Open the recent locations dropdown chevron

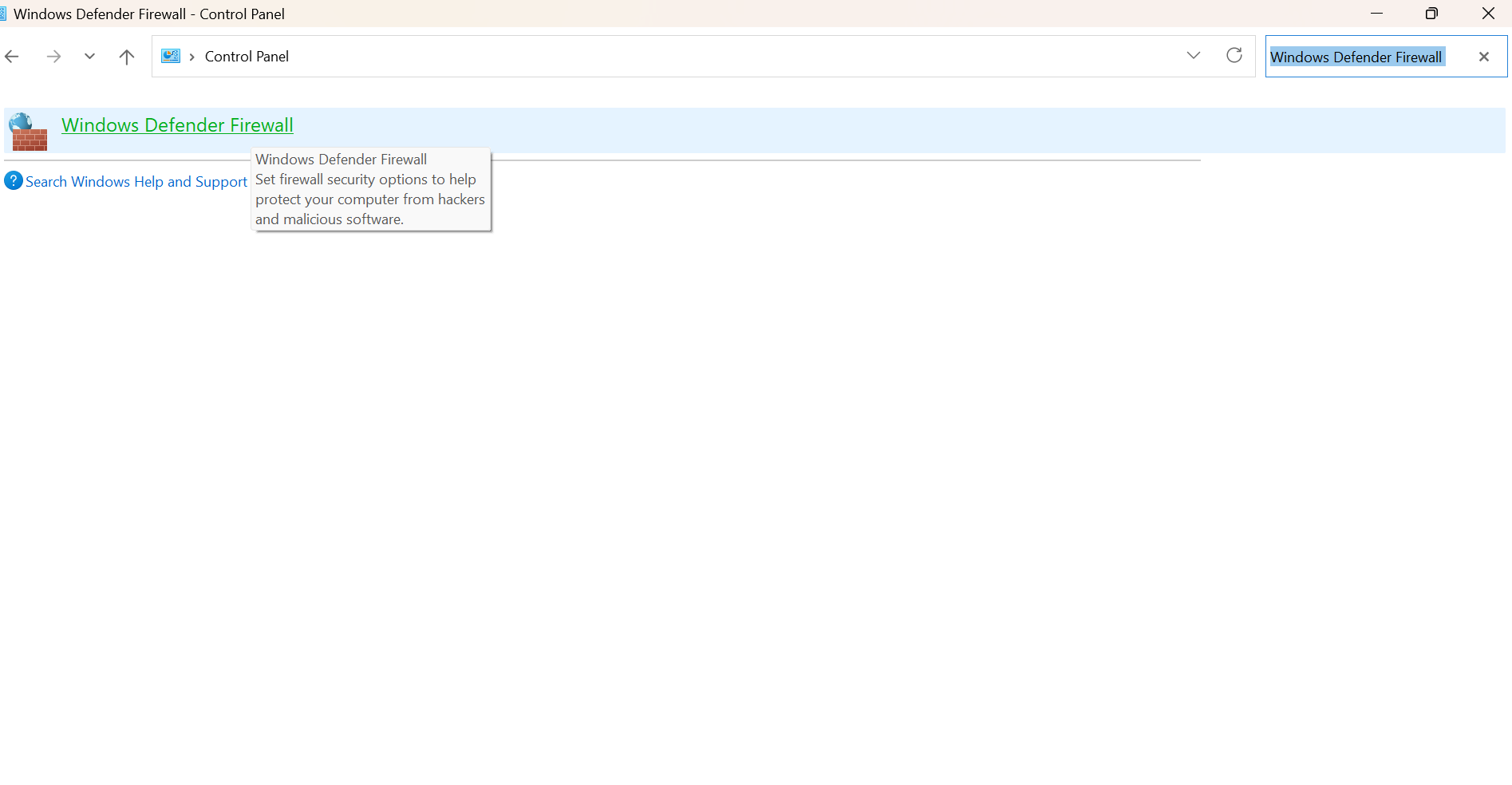(89, 57)
